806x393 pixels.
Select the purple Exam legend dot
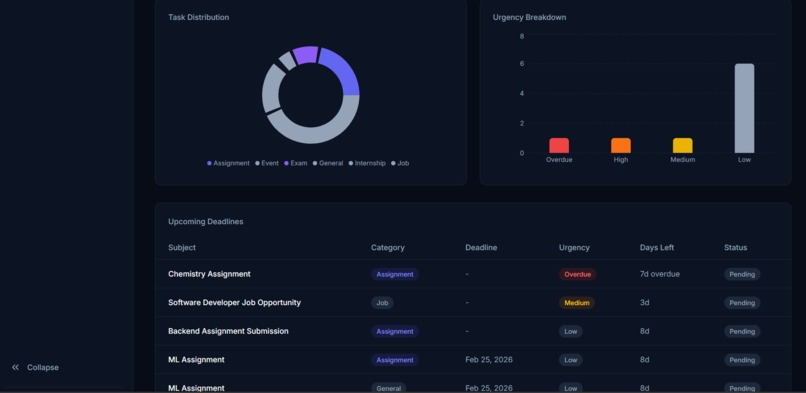pos(286,163)
